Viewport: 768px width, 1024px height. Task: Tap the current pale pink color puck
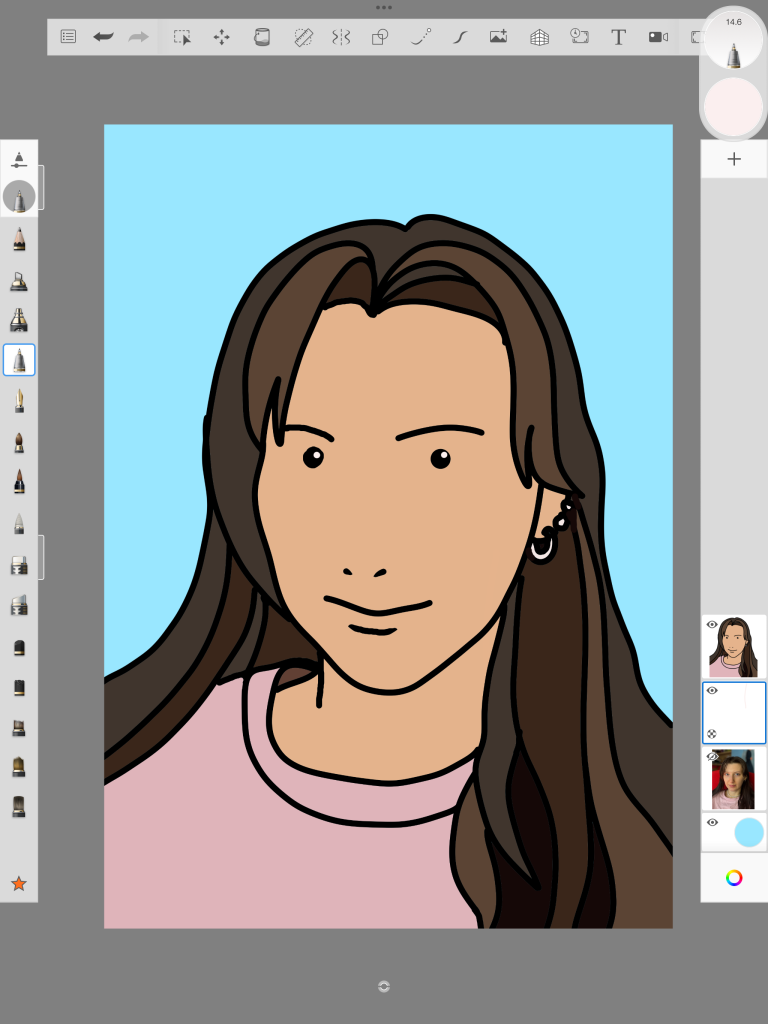[x=733, y=107]
